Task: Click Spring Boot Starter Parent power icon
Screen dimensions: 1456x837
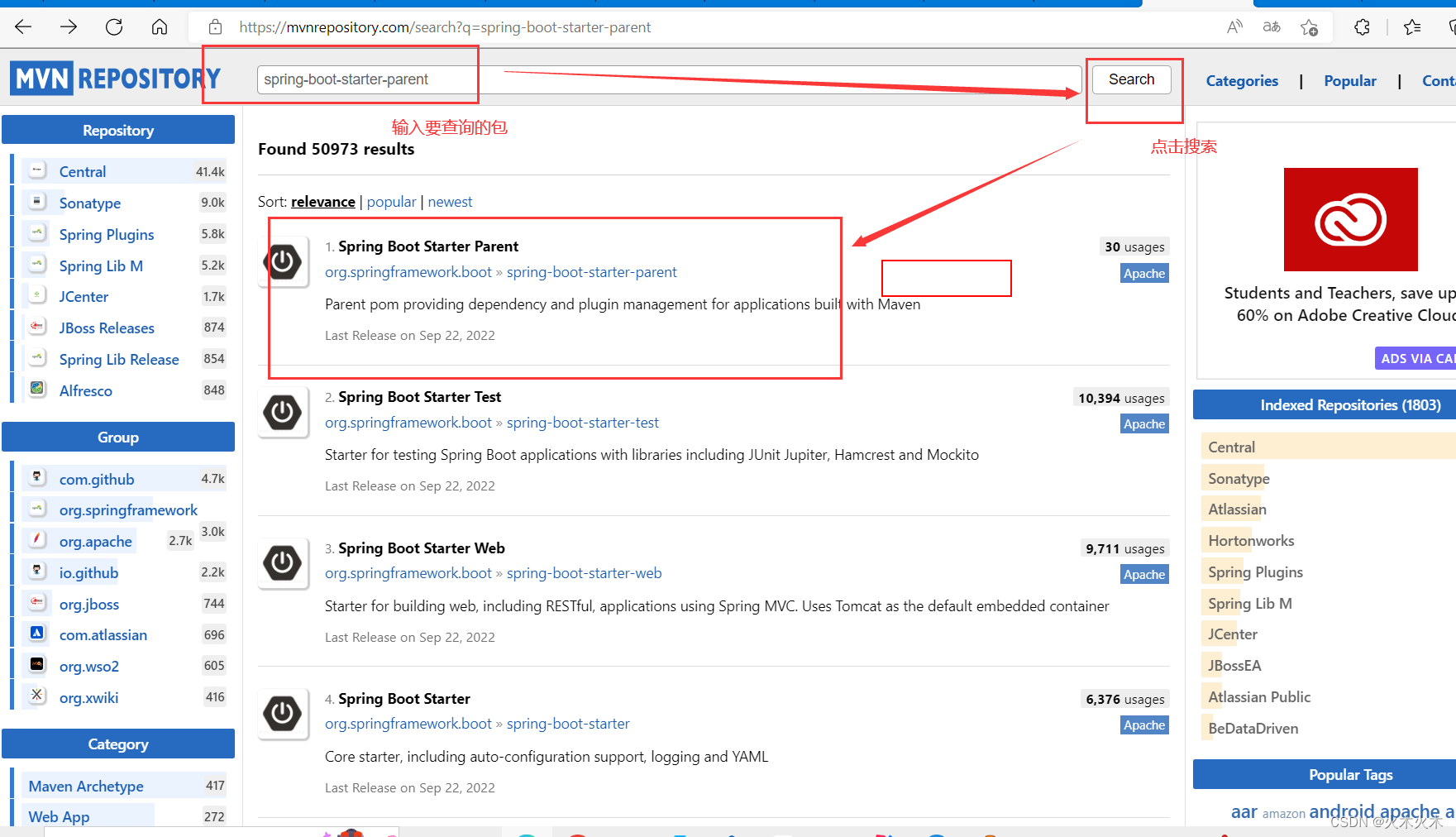Action: pyautogui.click(x=283, y=262)
